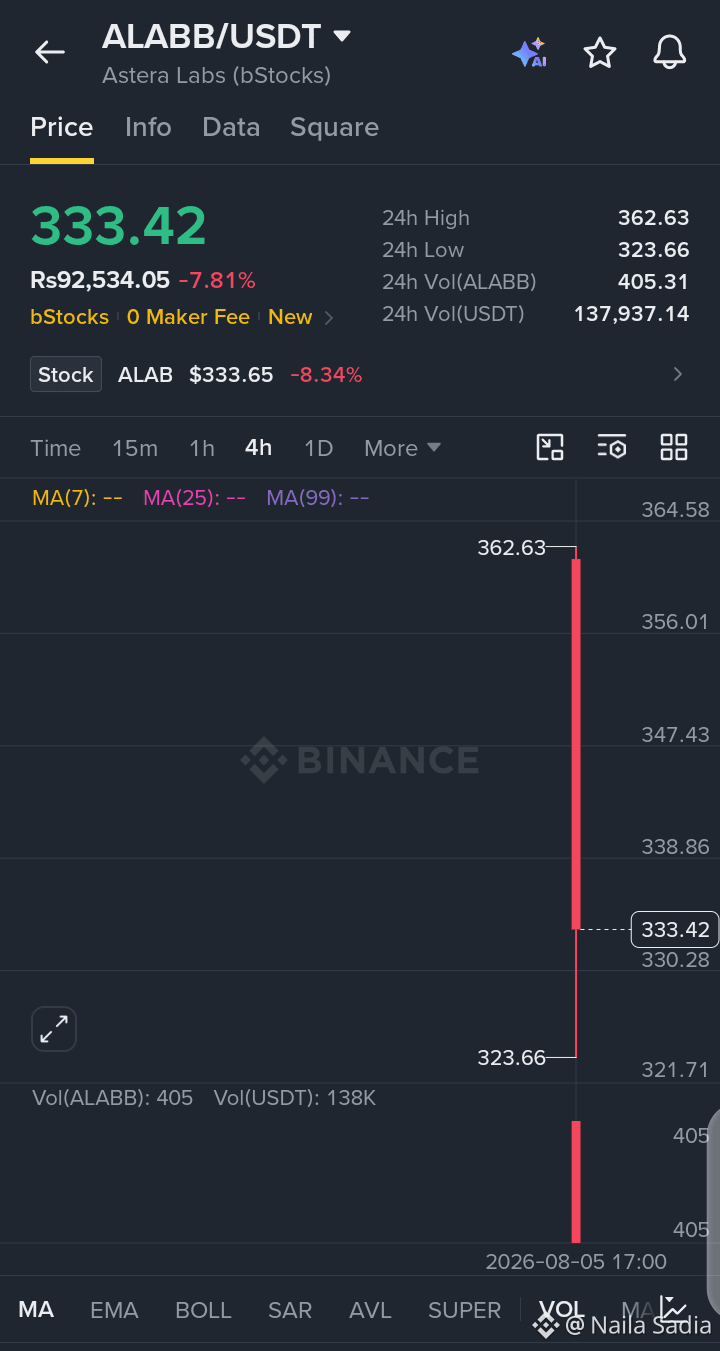Expand the ALABB/USDT pair dropdown
This screenshot has height=1351, width=720.
pos(342,36)
